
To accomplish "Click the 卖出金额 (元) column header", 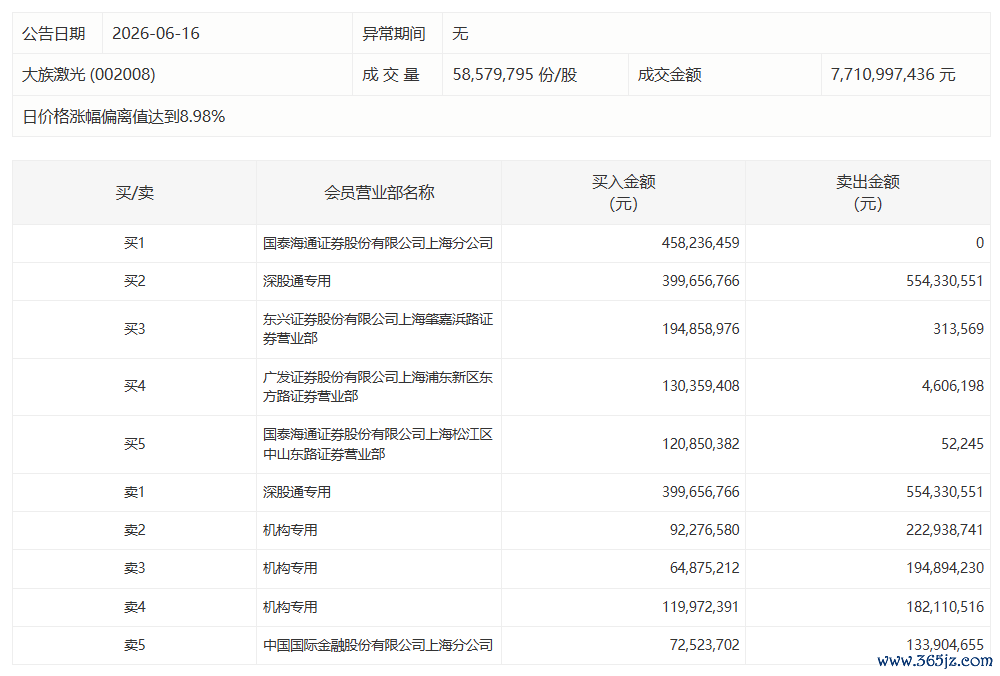I will pyautogui.click(x=867, y=193).
